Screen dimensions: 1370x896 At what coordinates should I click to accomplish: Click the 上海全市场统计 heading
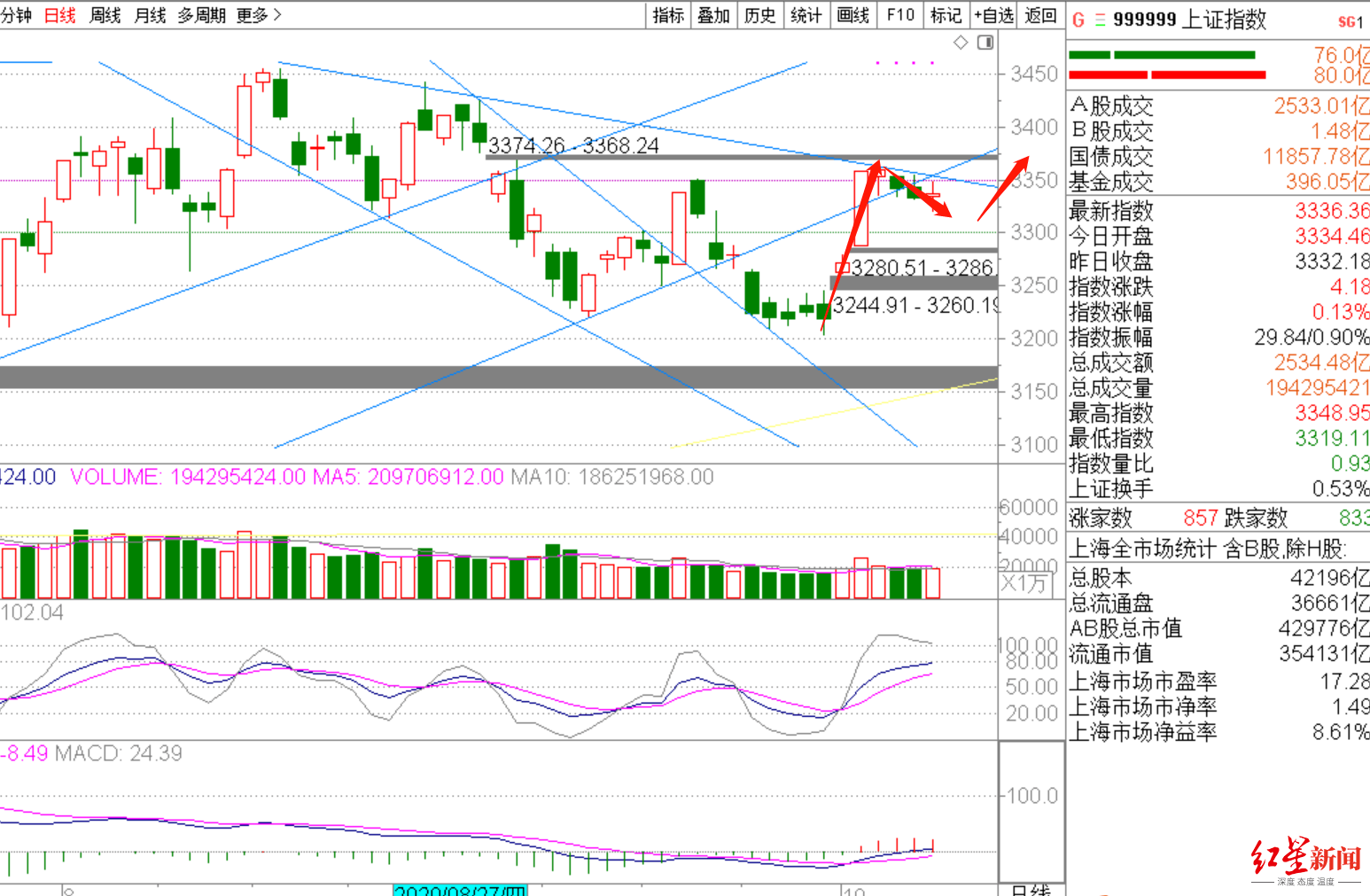[x=1208, y=549]
